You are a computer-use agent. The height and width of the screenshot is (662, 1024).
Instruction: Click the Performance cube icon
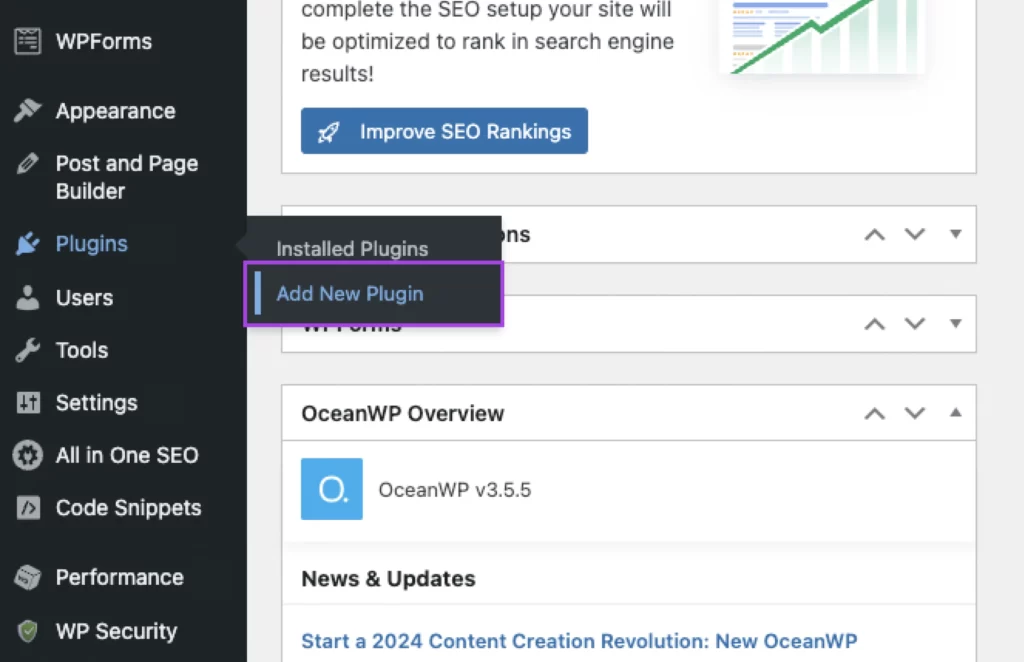point(27,577)
